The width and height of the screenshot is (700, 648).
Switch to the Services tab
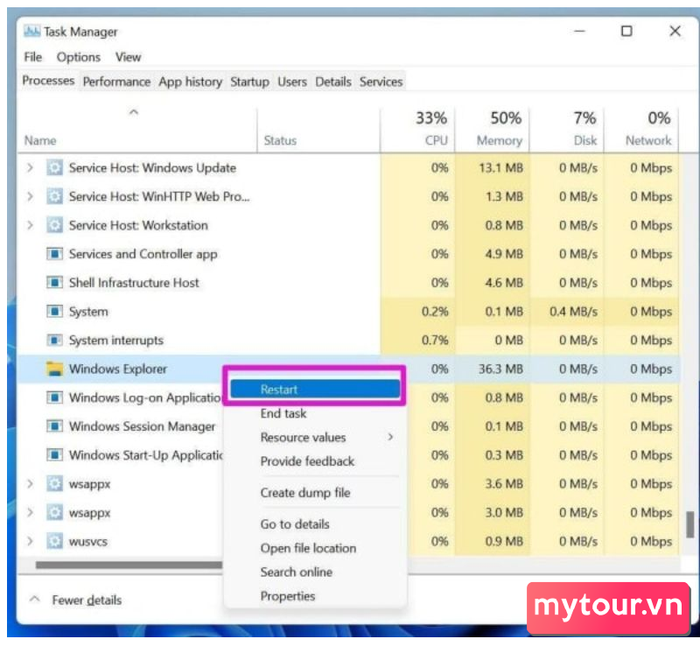[381, 82]
